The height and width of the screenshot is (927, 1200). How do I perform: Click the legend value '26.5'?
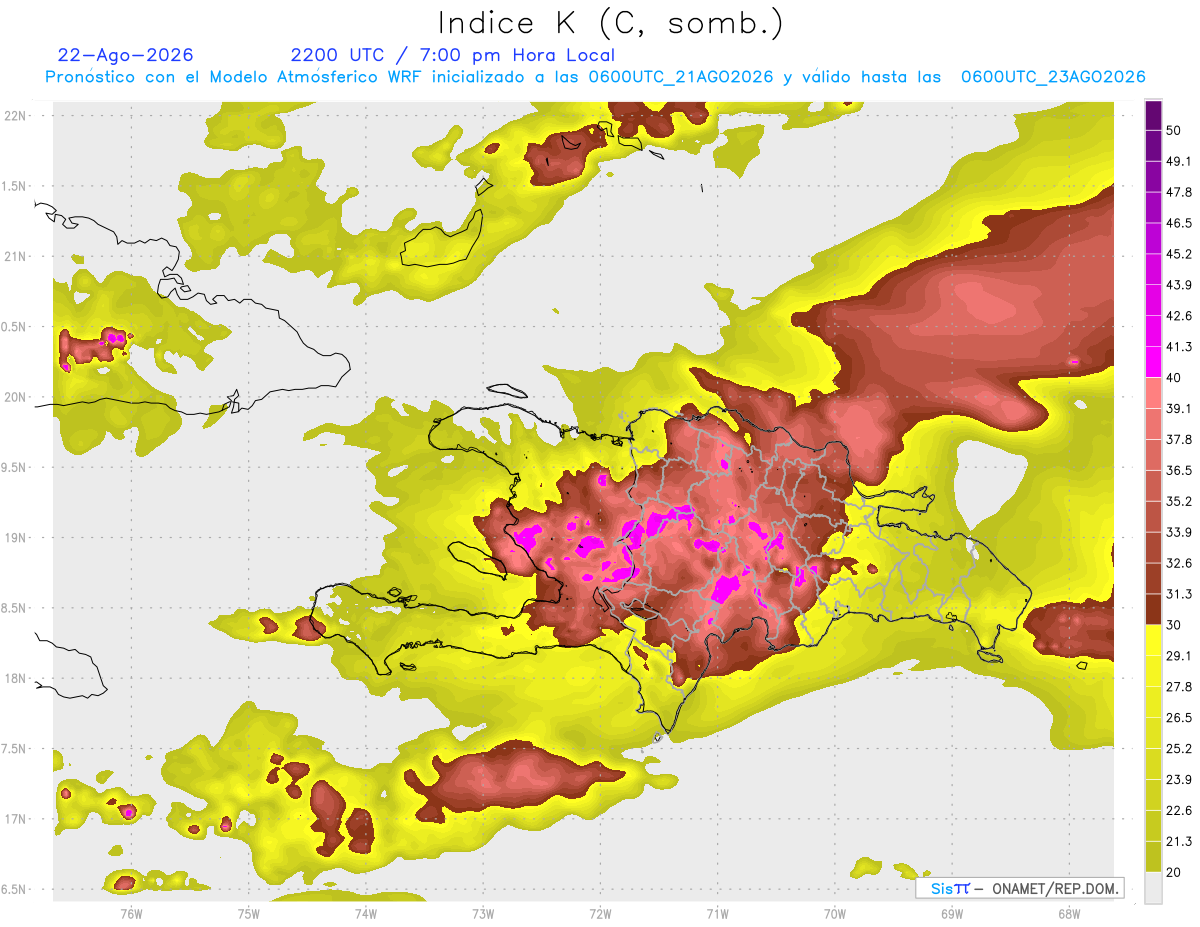[x=1180, y=718]
